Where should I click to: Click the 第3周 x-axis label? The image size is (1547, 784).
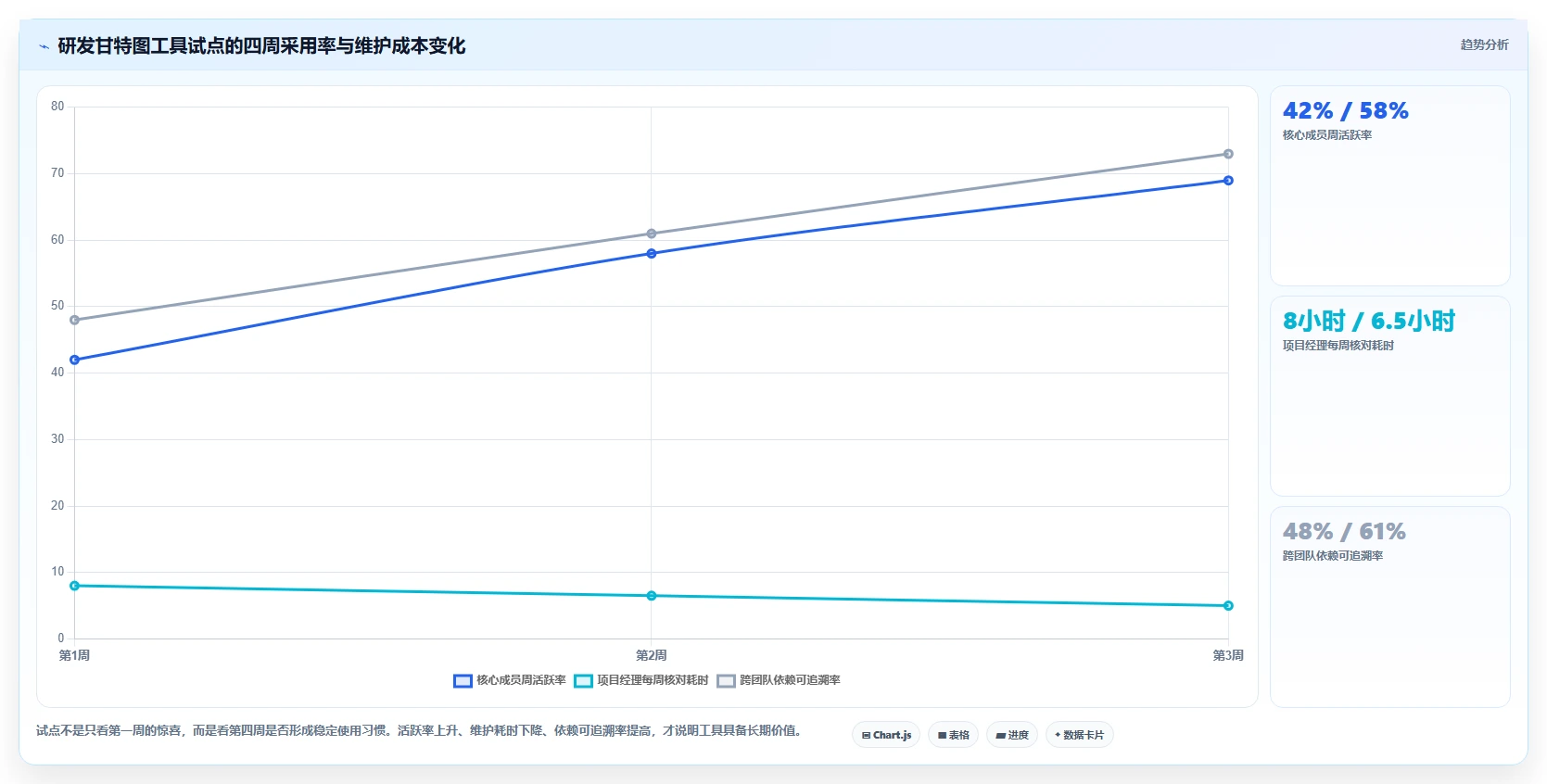pos(1228,655)
